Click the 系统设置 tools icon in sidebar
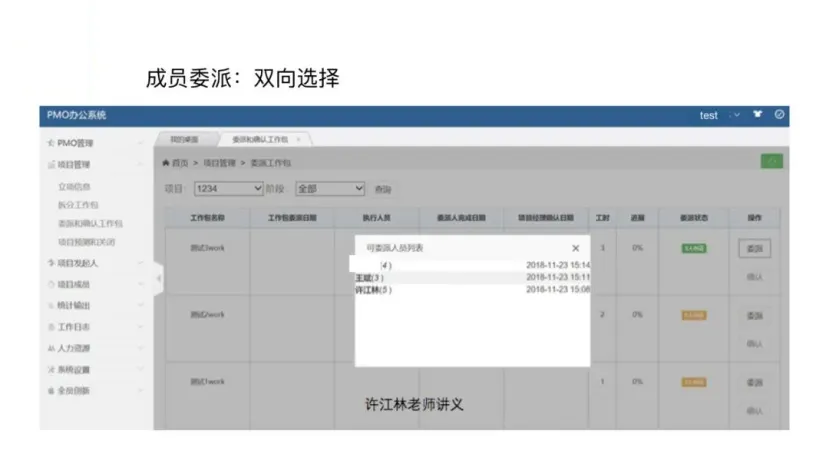This screenshot has height=467, width=830. click(x=51, y=369)
